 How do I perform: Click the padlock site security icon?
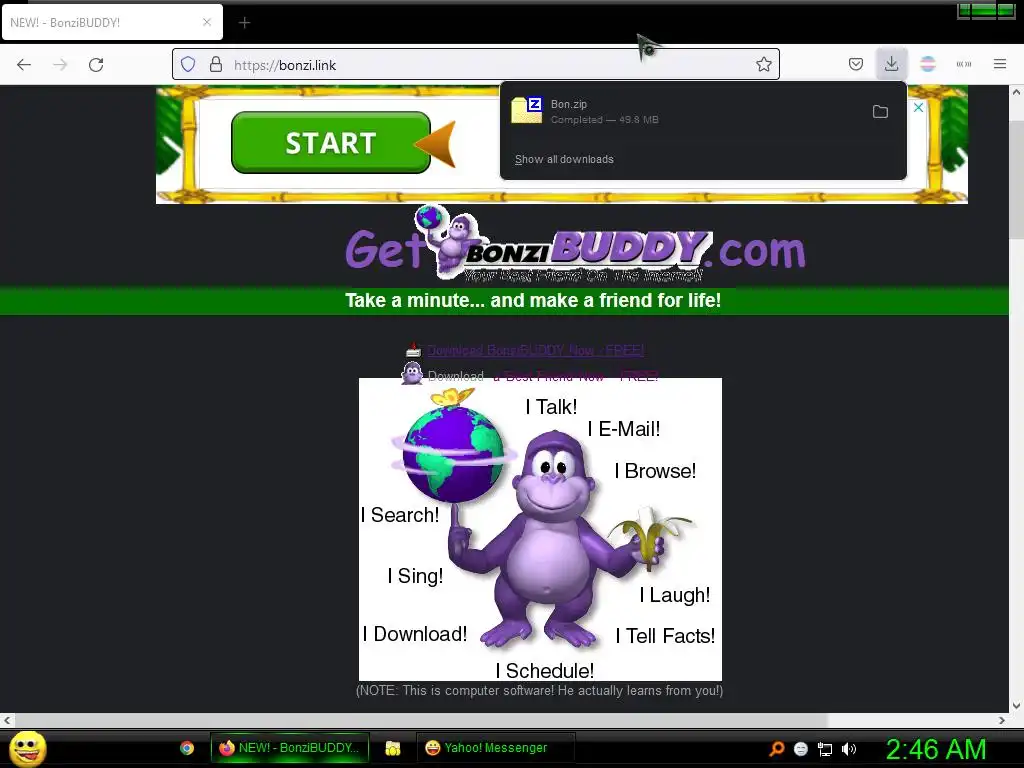click(216, 65)
